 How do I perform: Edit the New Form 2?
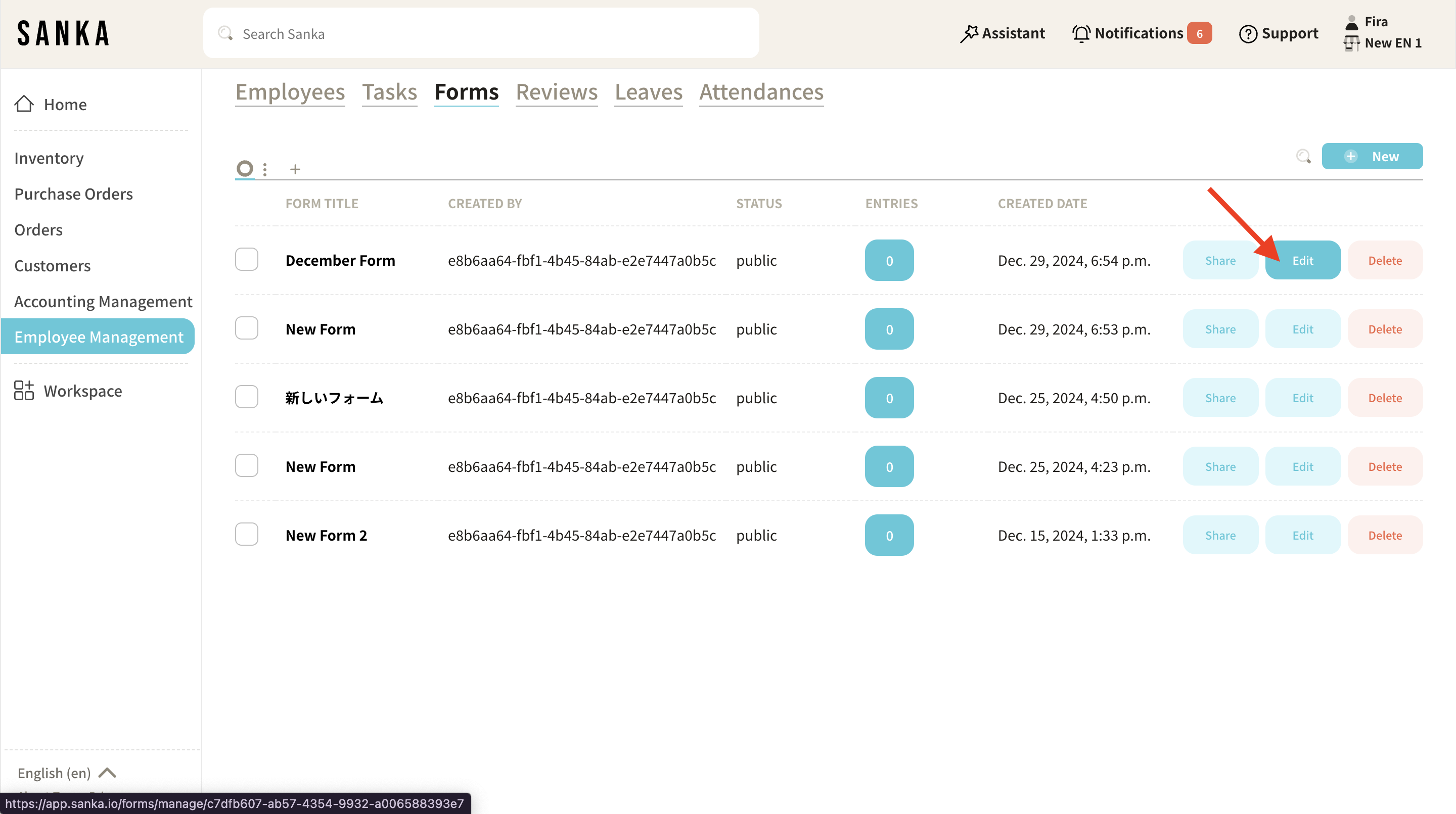[x=1302, y=535]
